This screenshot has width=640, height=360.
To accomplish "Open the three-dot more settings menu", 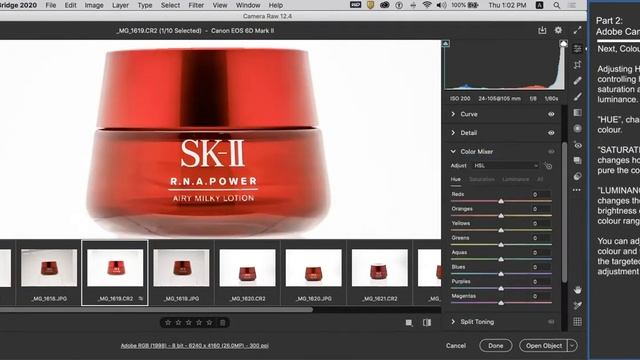I will click(x=576, y=190).
